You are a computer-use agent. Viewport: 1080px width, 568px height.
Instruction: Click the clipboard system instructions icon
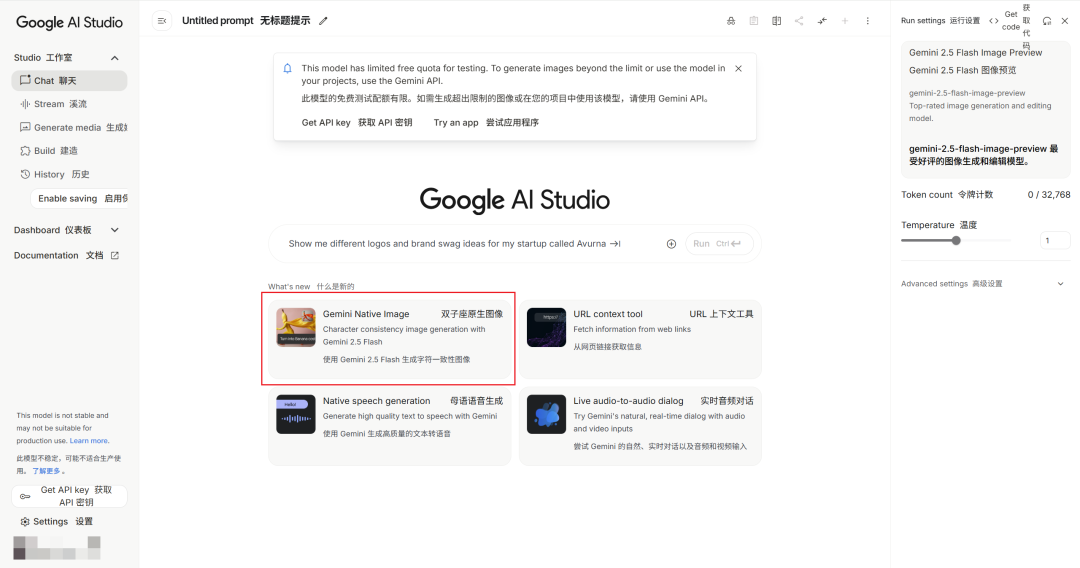point(754,21)
